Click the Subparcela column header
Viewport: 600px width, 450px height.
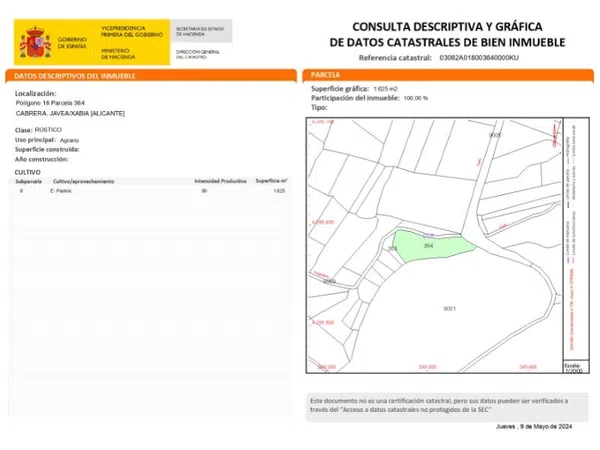tap(28, 181)
